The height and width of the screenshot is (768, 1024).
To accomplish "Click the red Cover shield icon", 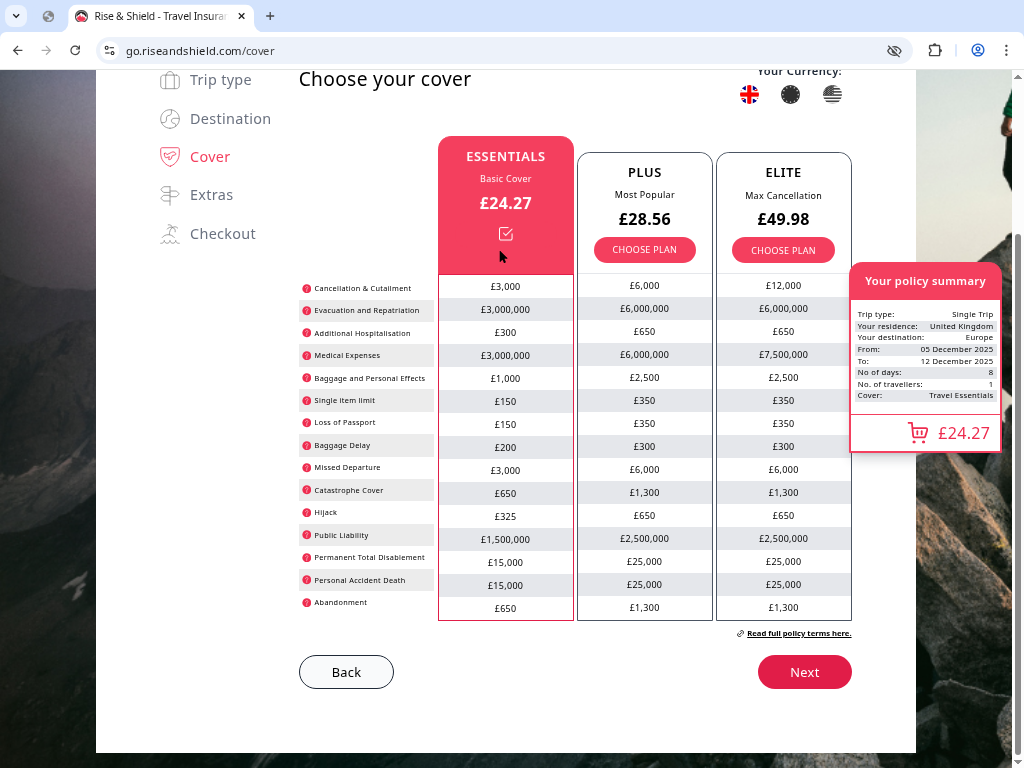I will click(169, 156).
